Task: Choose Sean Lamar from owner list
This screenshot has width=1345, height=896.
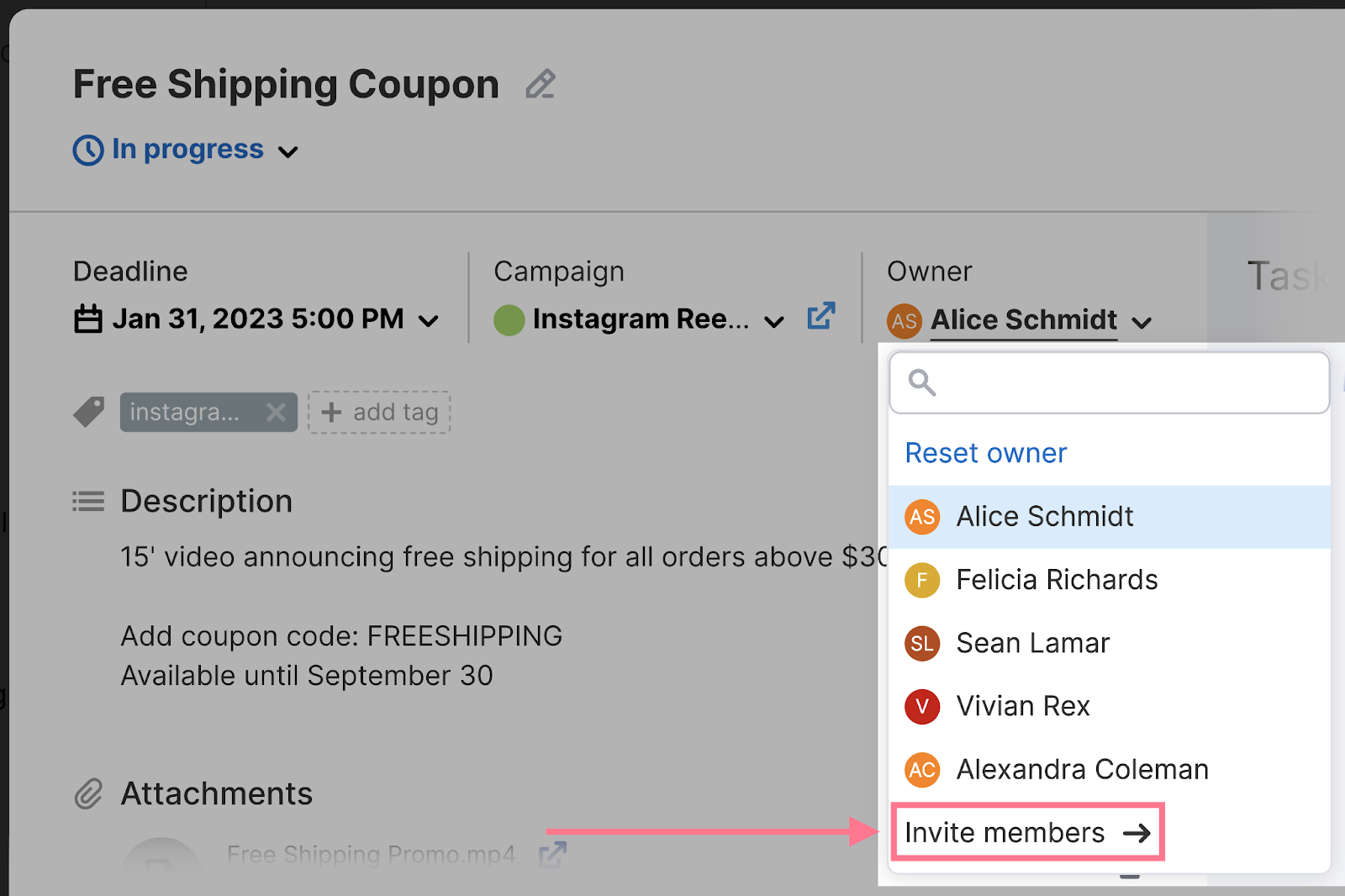Action: [x=1032, y=643]
